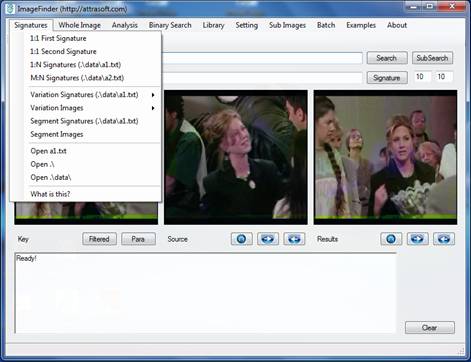The width and height of the screenshot is (471, 362).
Task: Click the Source image preview
Action: (236, 157)
